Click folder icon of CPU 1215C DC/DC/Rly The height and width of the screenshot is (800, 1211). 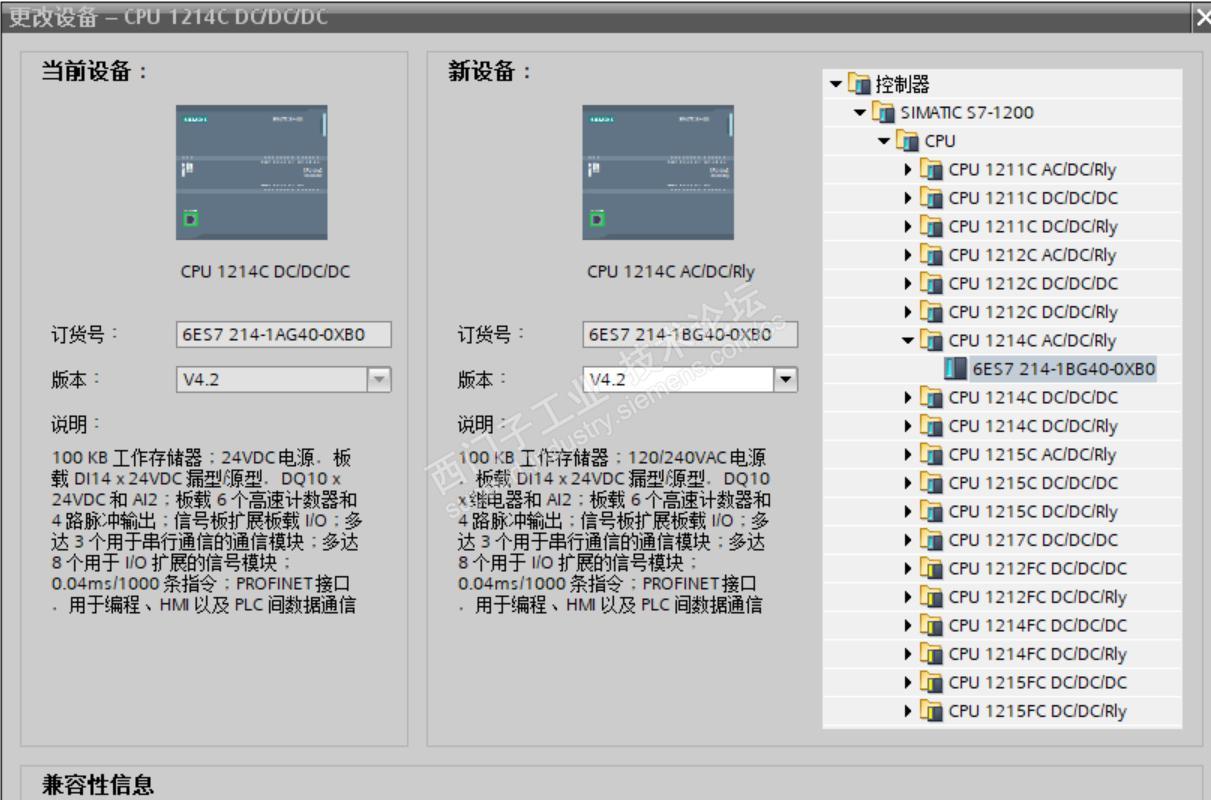(x=931, y=512)
